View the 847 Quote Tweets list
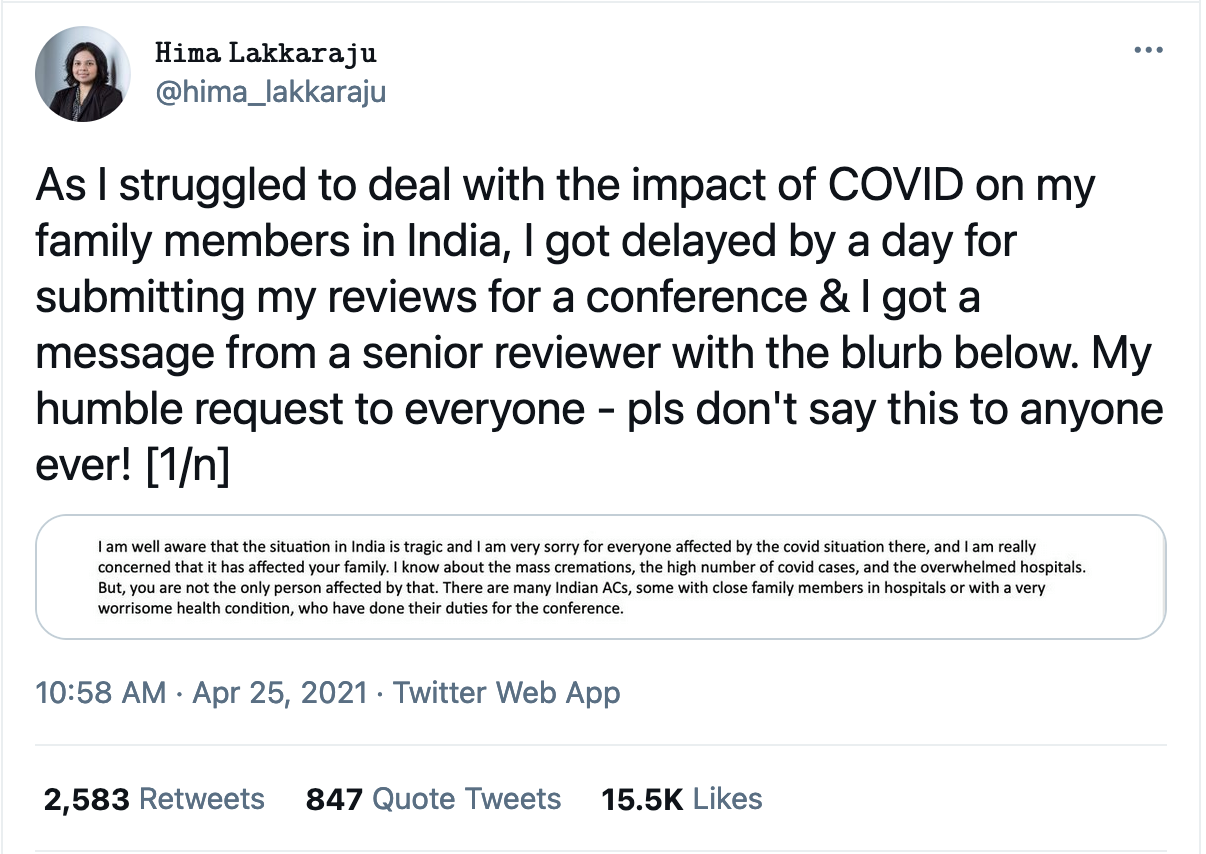Image resolution: width=1206 pixels, height=854 pixels. pos(434,799)
